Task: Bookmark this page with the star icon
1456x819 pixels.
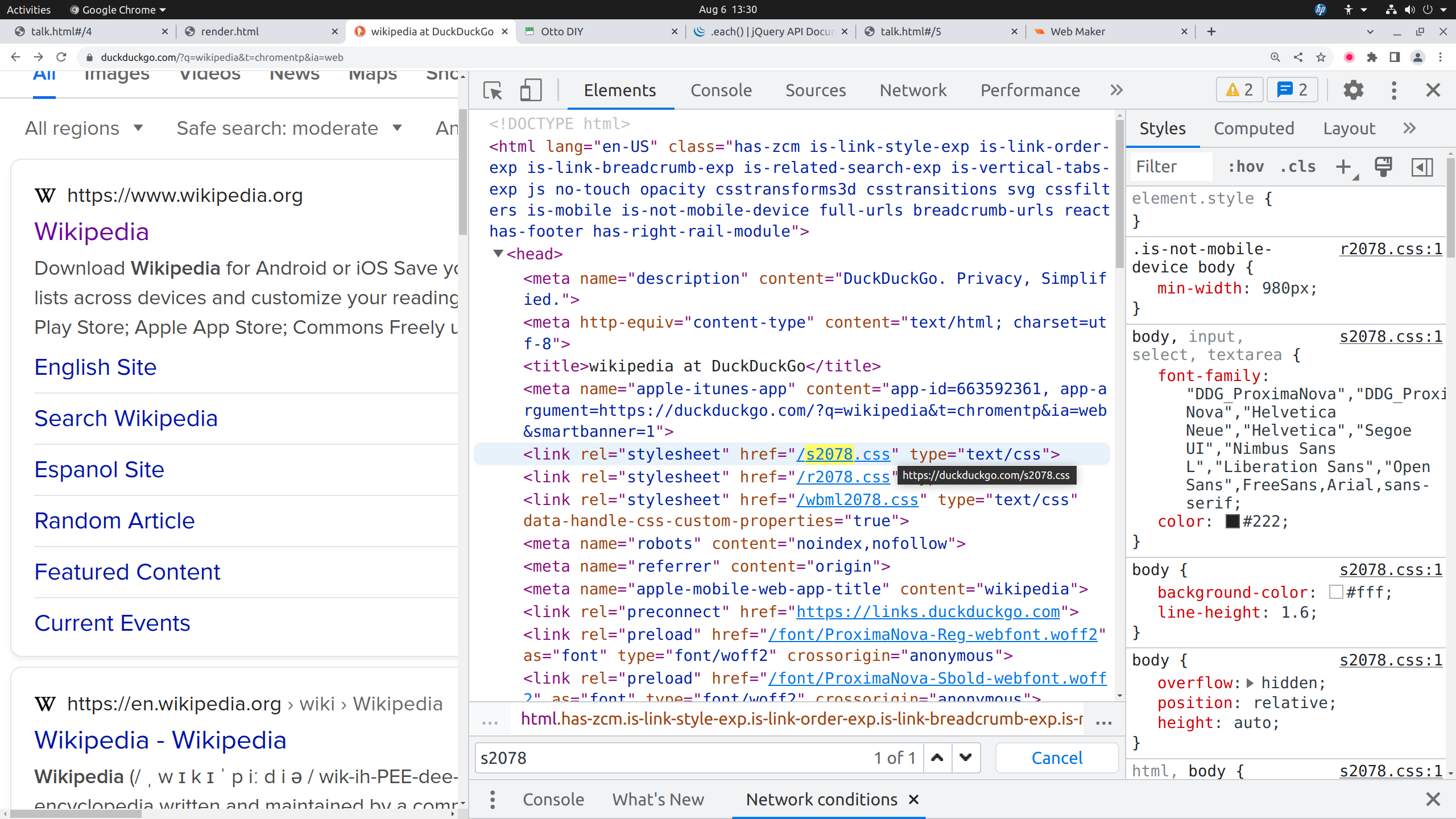Action: (1321, 57)
